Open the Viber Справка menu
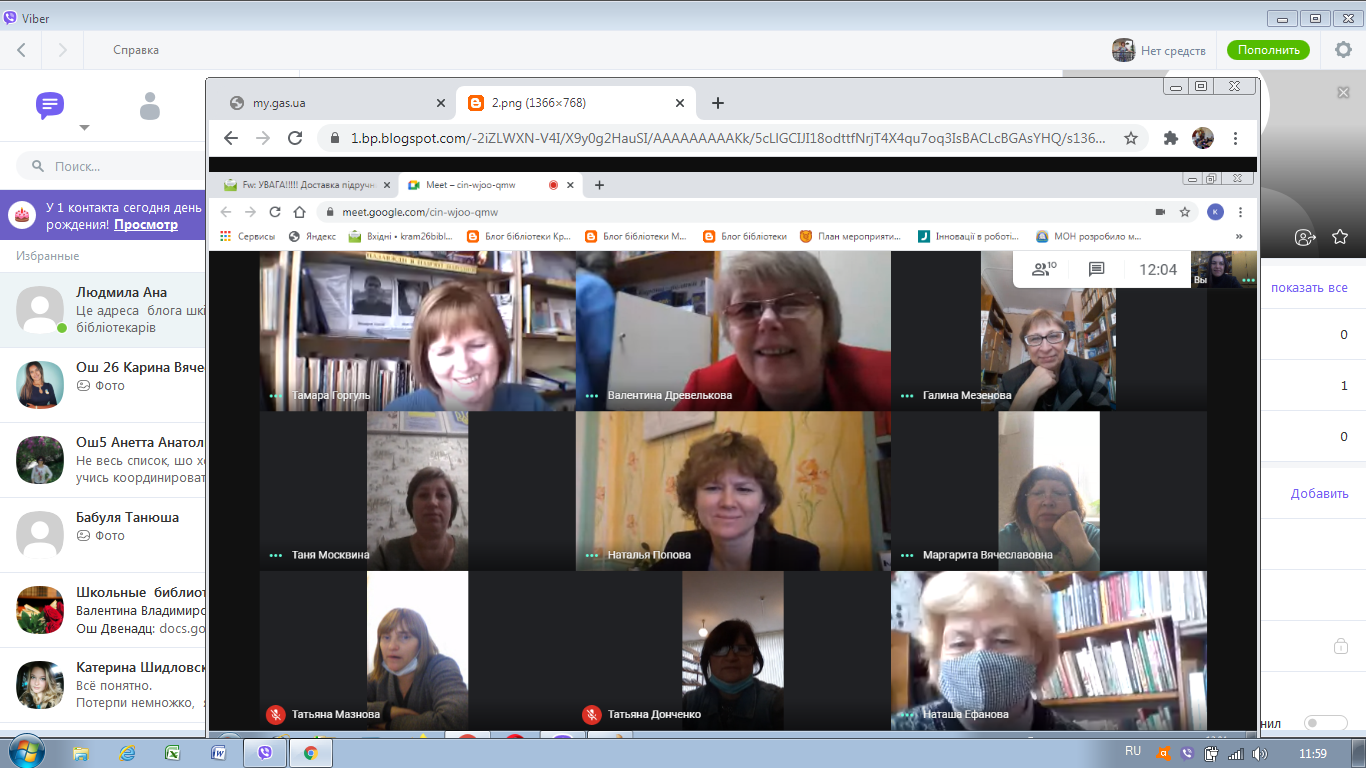This screenshot has width=1366, height=768. [x=136, y=50]
